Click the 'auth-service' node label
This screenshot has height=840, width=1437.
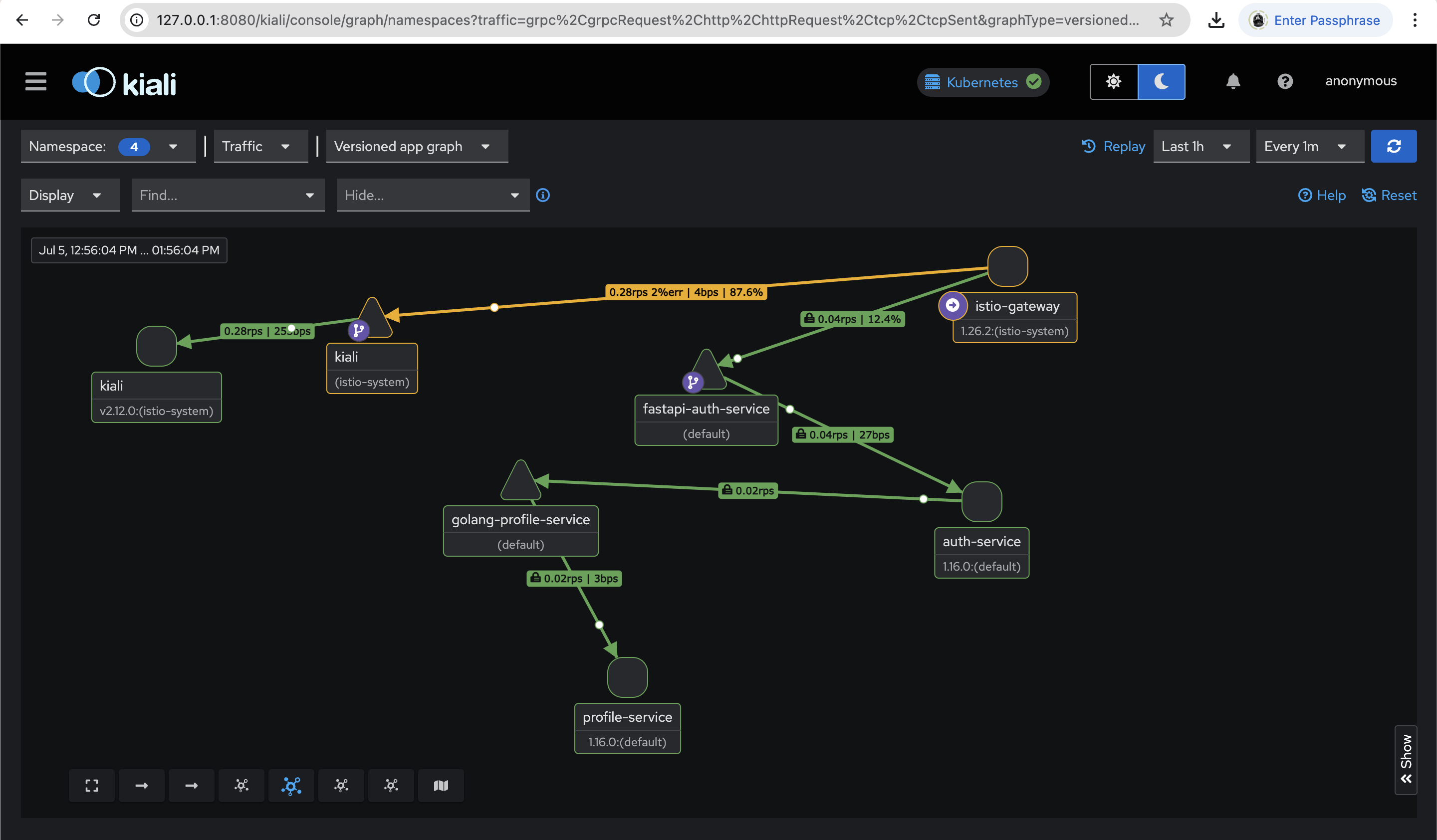coord(981,541)
